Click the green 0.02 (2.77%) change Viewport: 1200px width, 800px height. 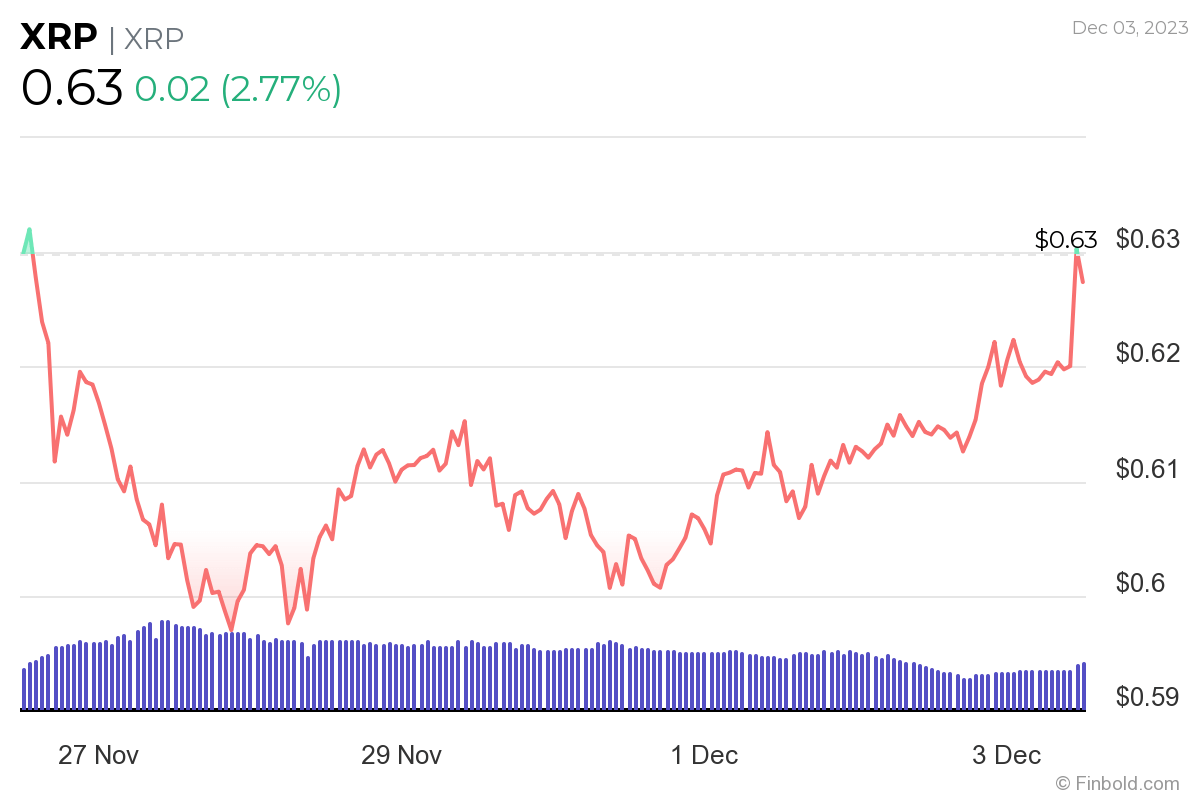[238, 89]
